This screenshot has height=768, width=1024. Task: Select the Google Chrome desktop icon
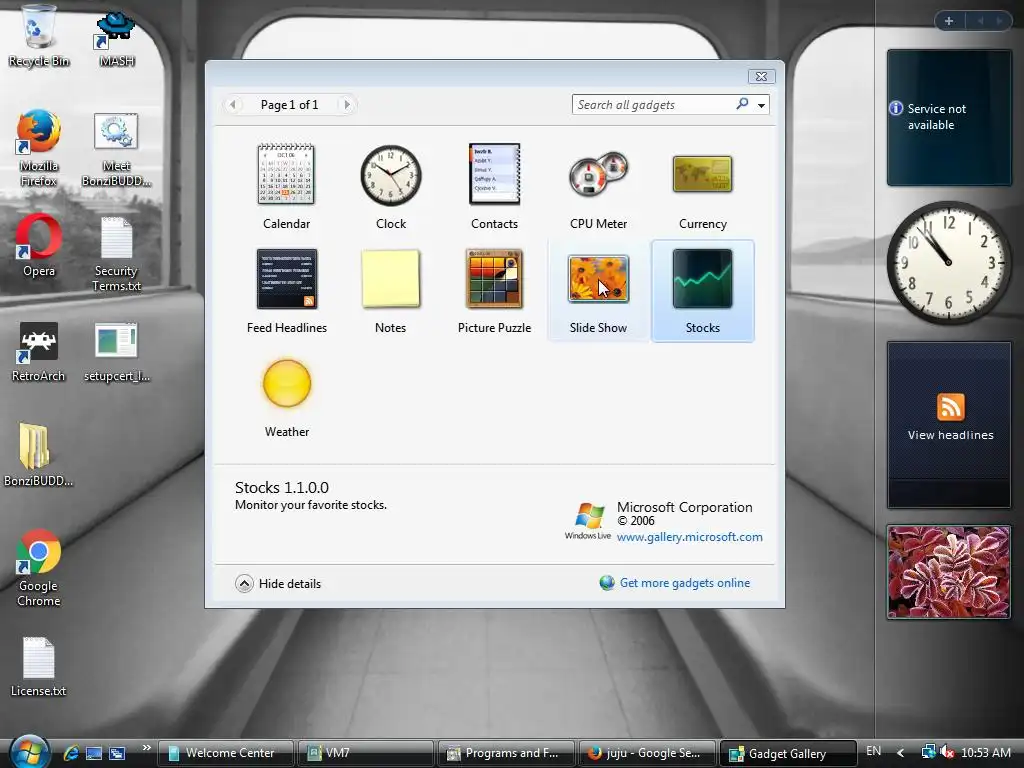pyautogui.click(x=39, y=568)
